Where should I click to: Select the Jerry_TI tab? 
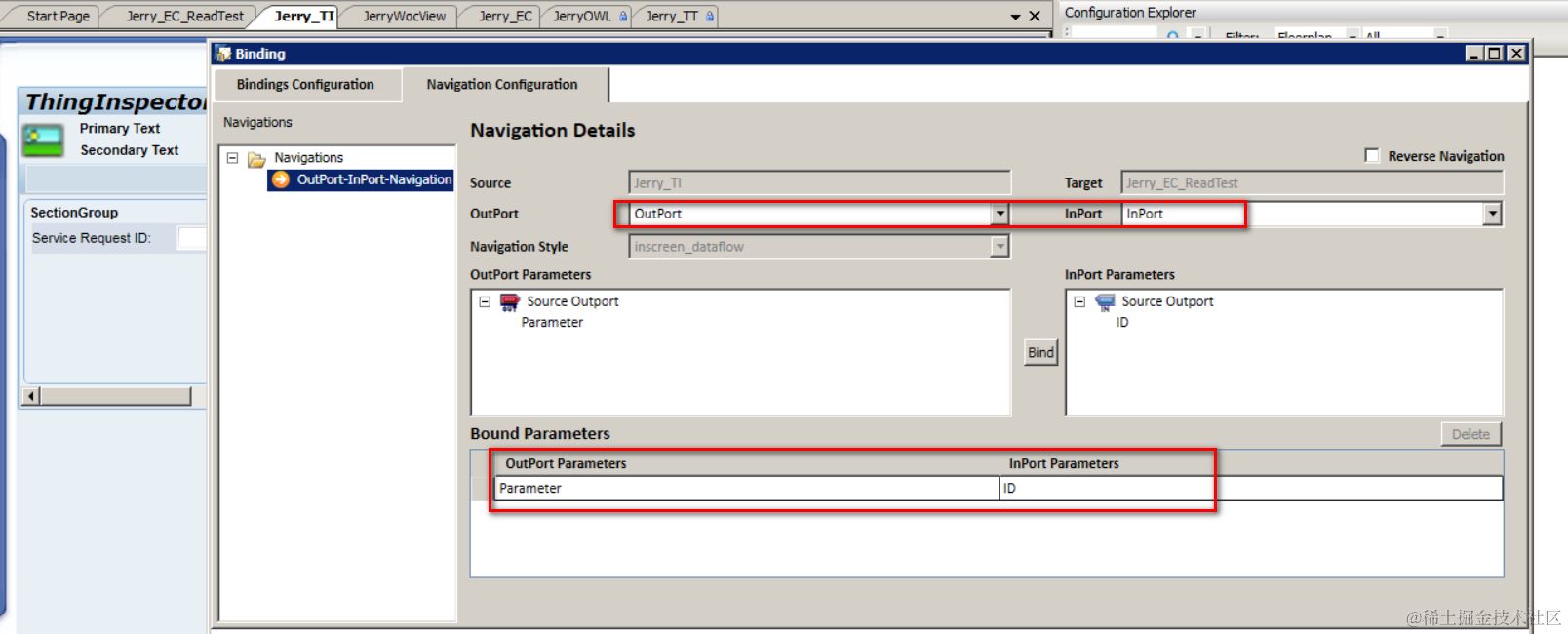pyautogui.click(x=303, y=16)
